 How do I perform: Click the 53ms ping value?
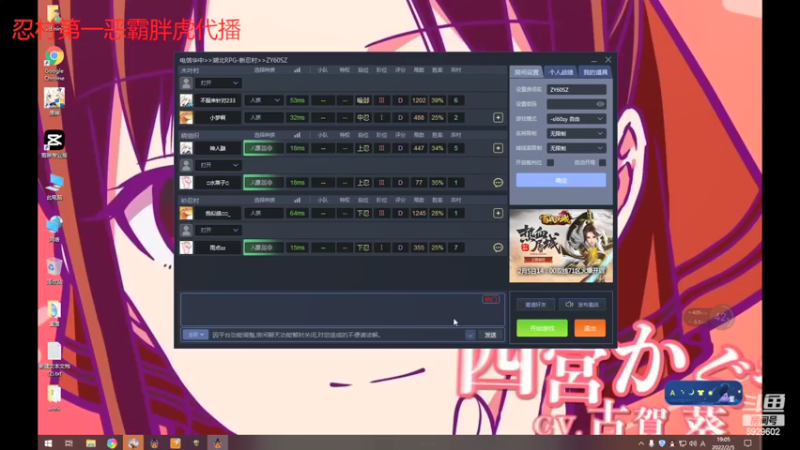tap(297, 101)
